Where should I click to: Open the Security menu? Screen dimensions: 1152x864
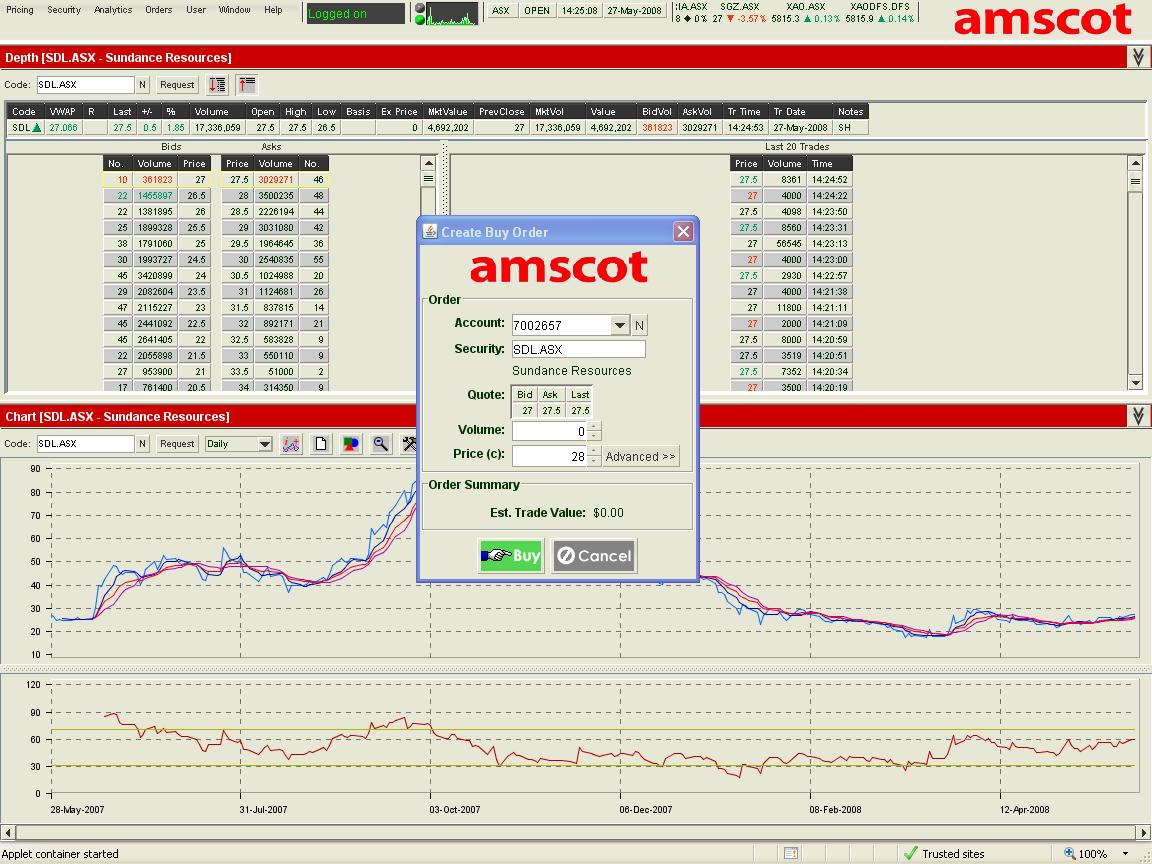pos(64,10)
